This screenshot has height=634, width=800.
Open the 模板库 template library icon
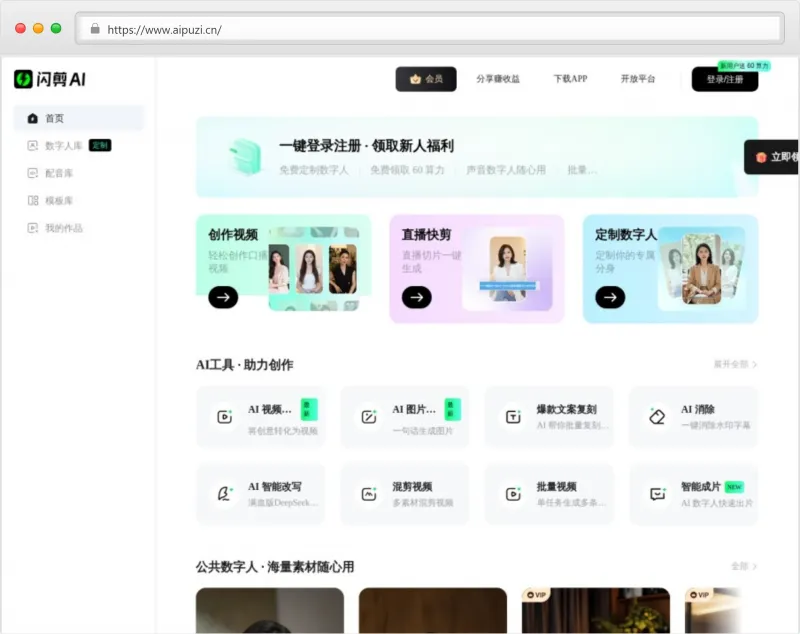pyautogui.click(x=32, y=200)
